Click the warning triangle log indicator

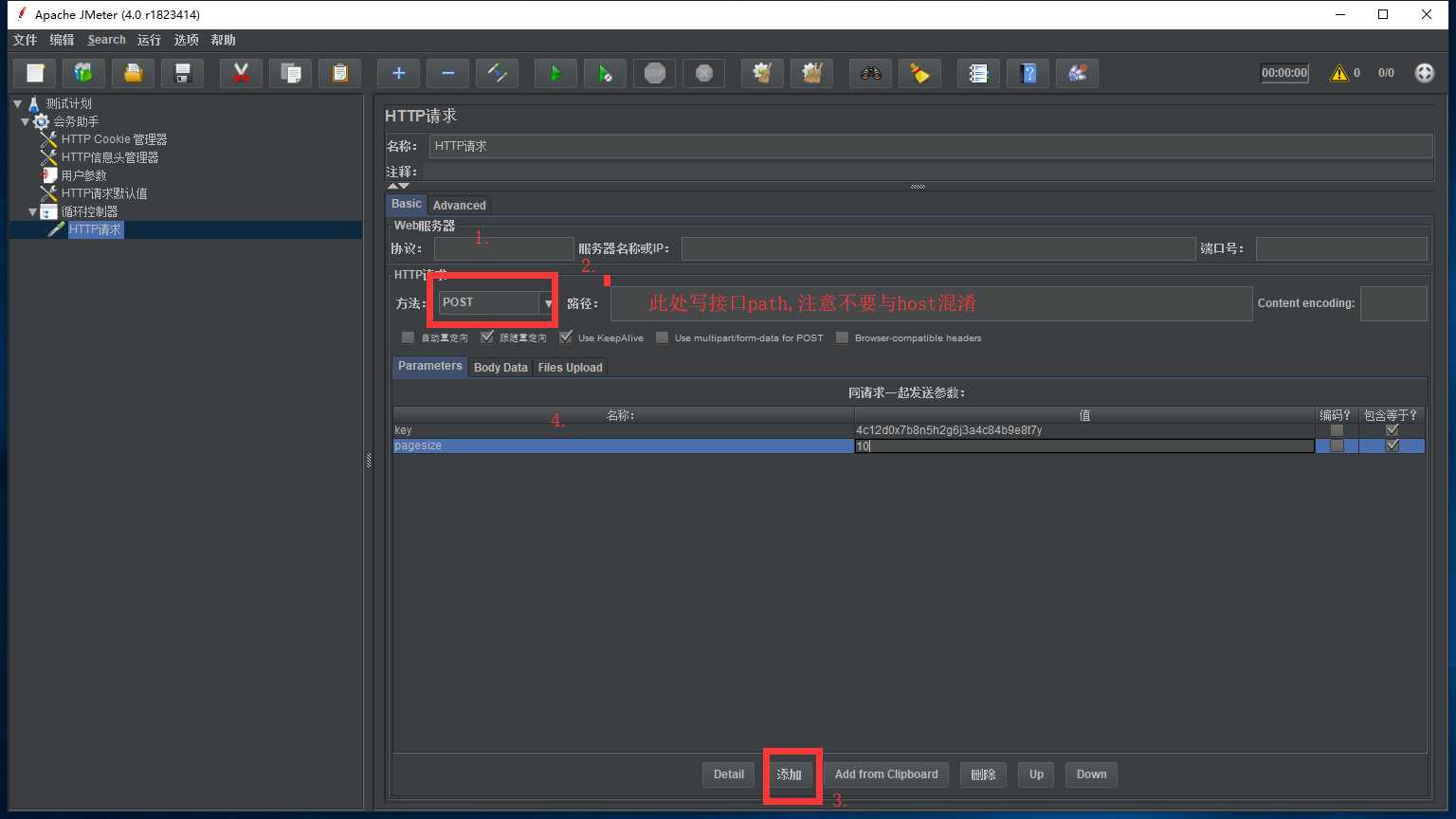tap(1339, 73)
